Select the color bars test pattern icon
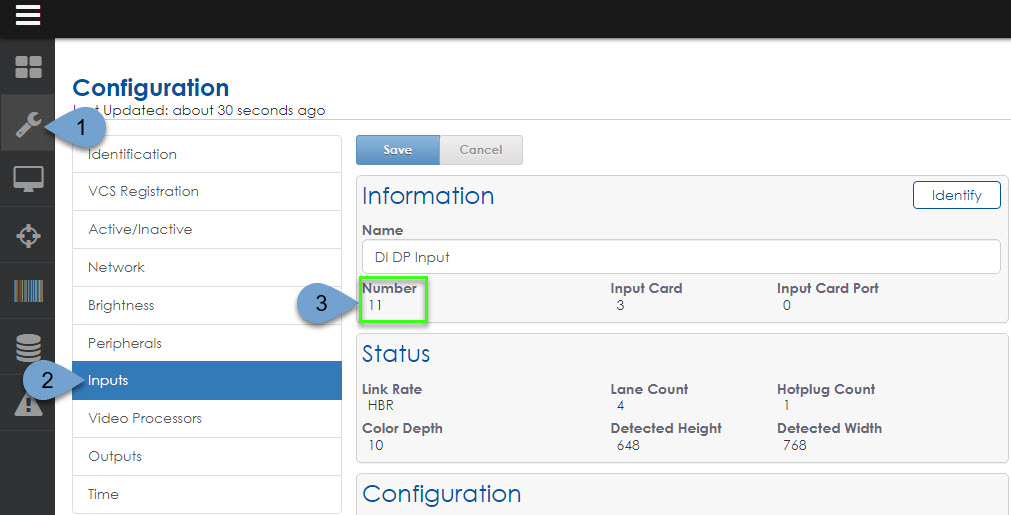This screenshot has width=1011, height=515. click(x=27, y=292)
